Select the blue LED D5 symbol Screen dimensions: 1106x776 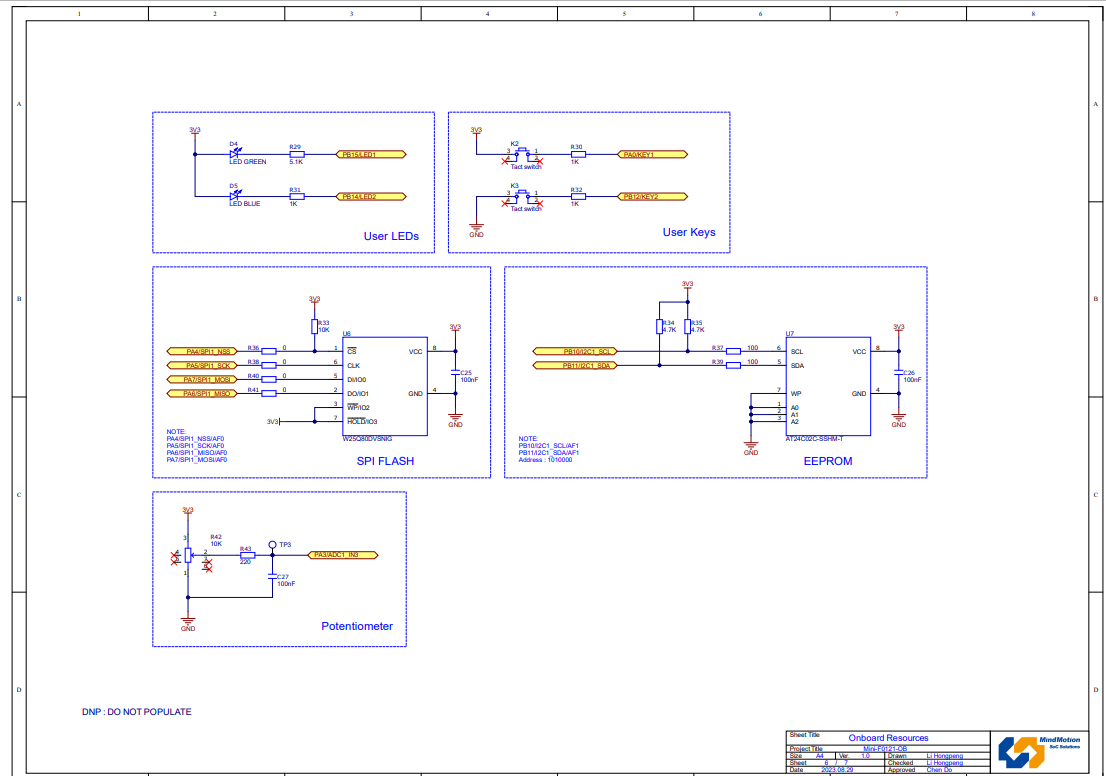click(x=235, y=197)
